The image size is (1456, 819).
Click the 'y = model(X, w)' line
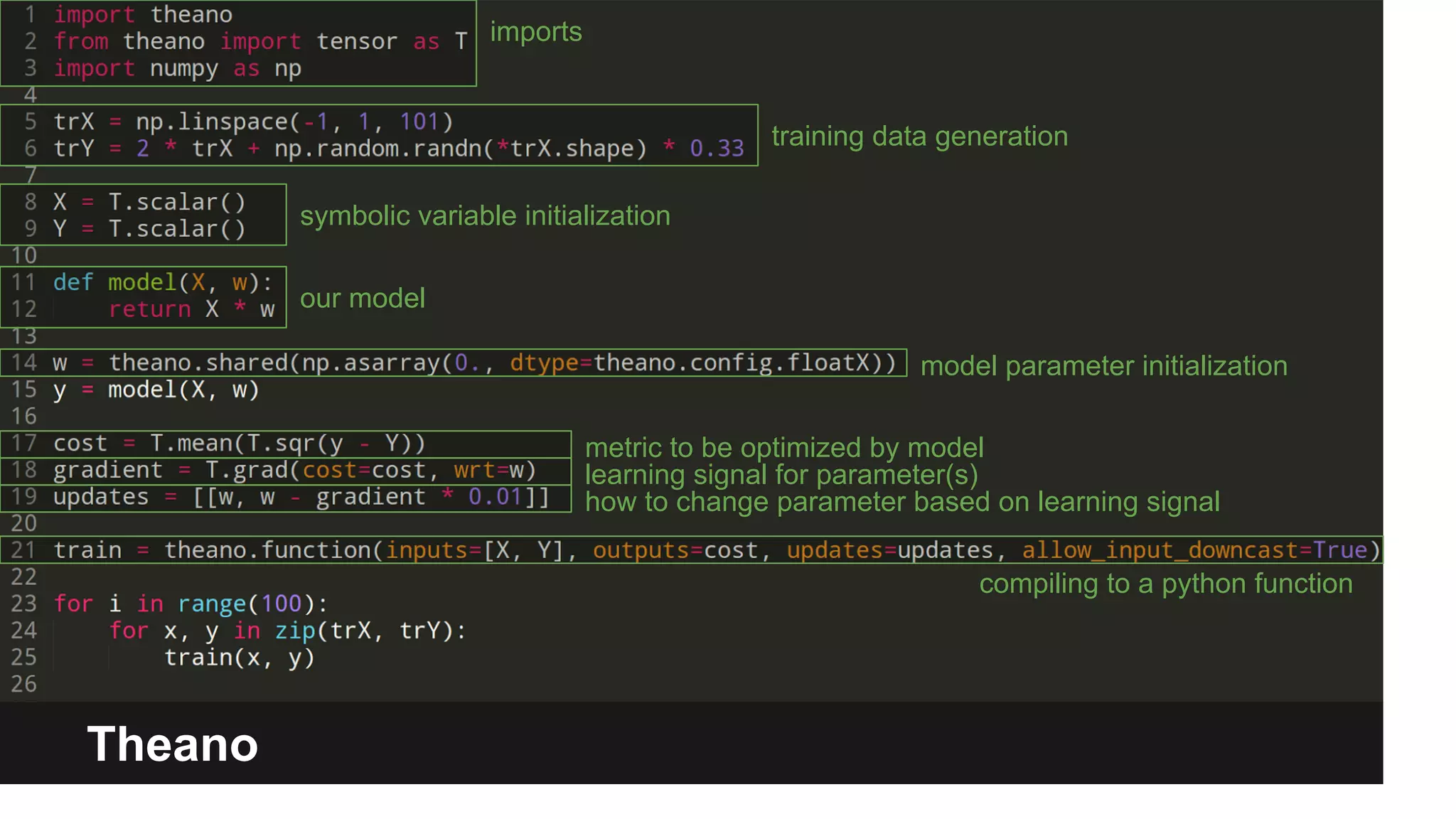(156, 390)
